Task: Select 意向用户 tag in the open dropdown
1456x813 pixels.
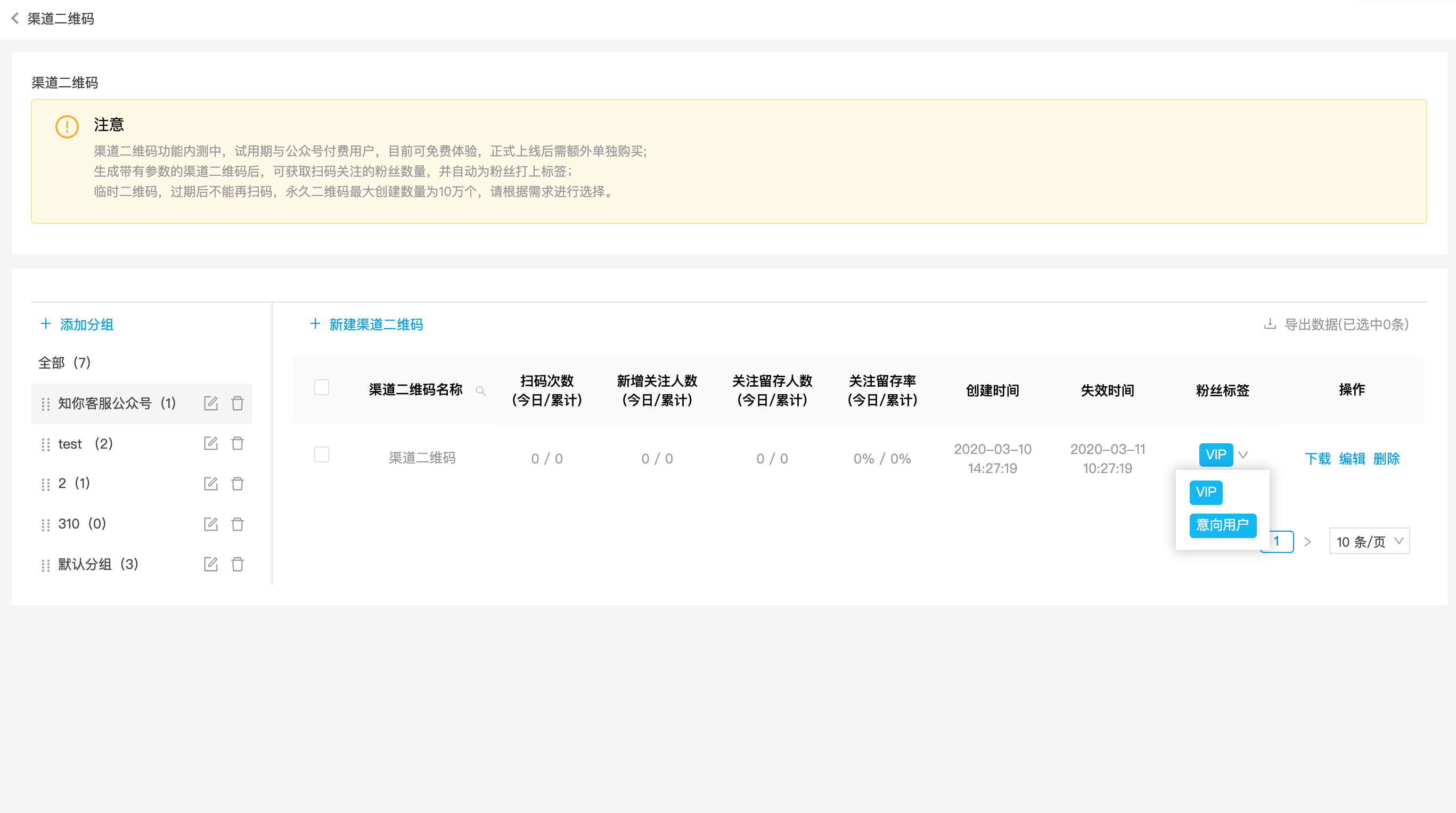Action: coord(1223,525)
